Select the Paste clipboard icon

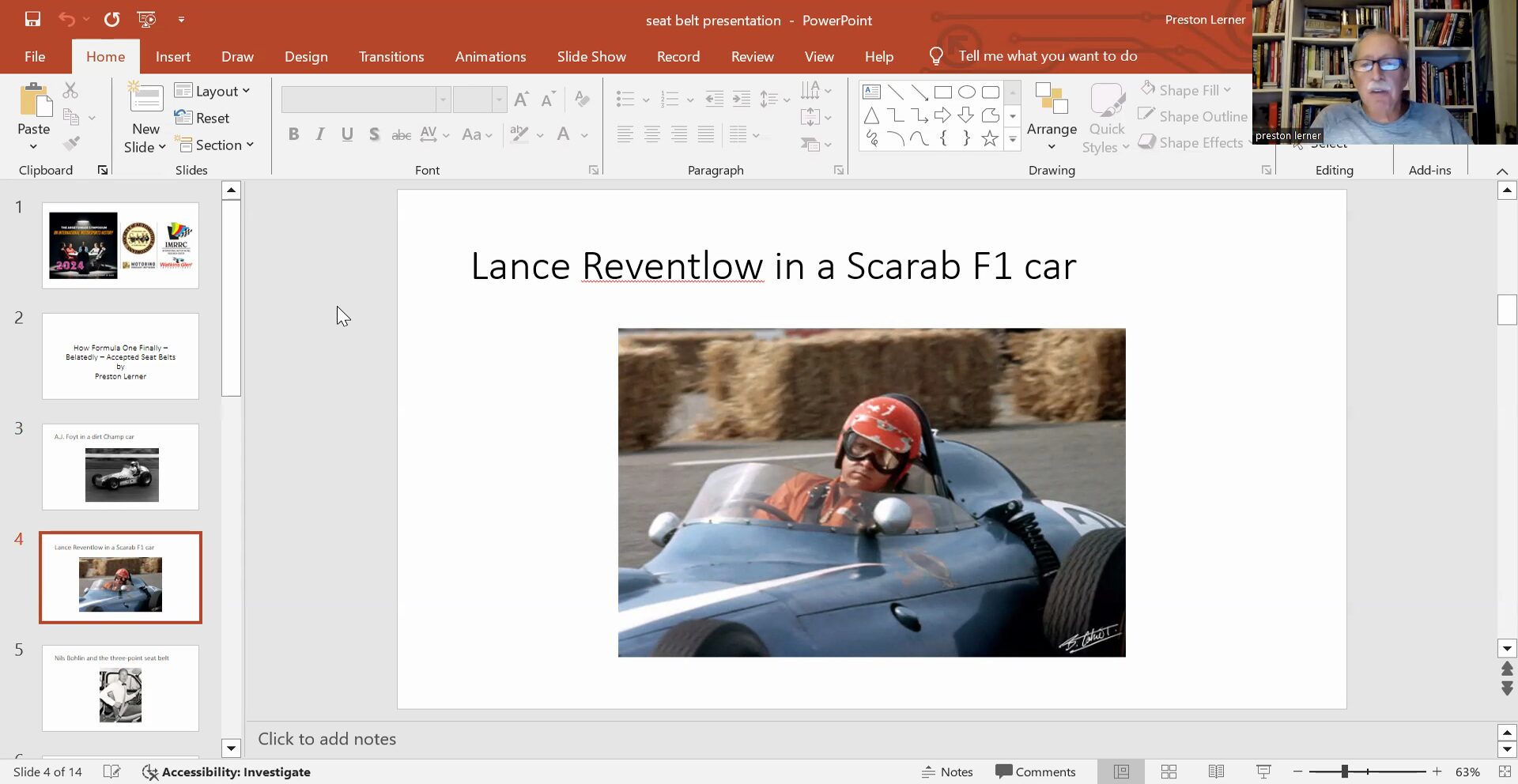pos(34,101)
